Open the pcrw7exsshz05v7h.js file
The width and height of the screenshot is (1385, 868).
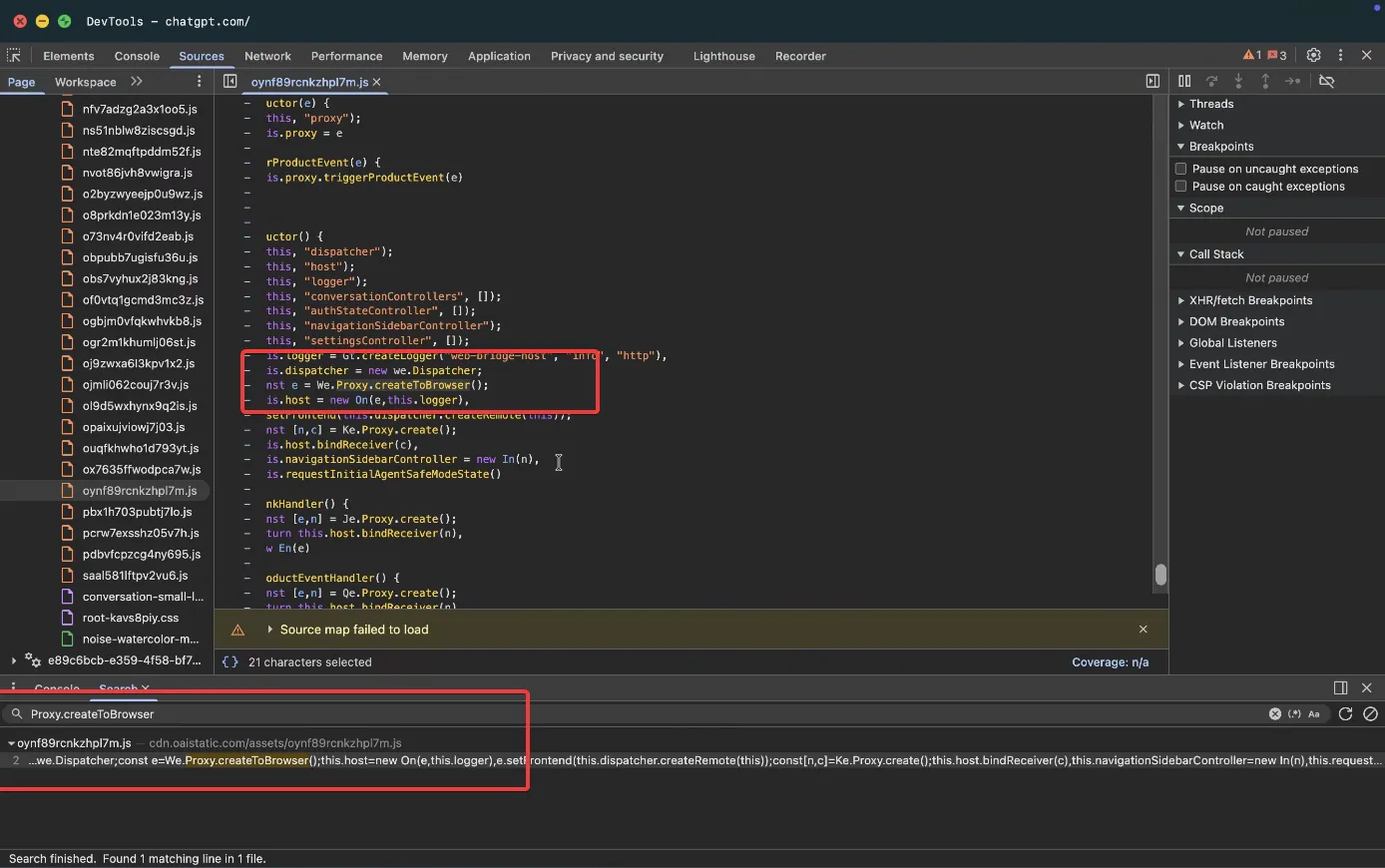pyautogui.click(x=141, y=533)
